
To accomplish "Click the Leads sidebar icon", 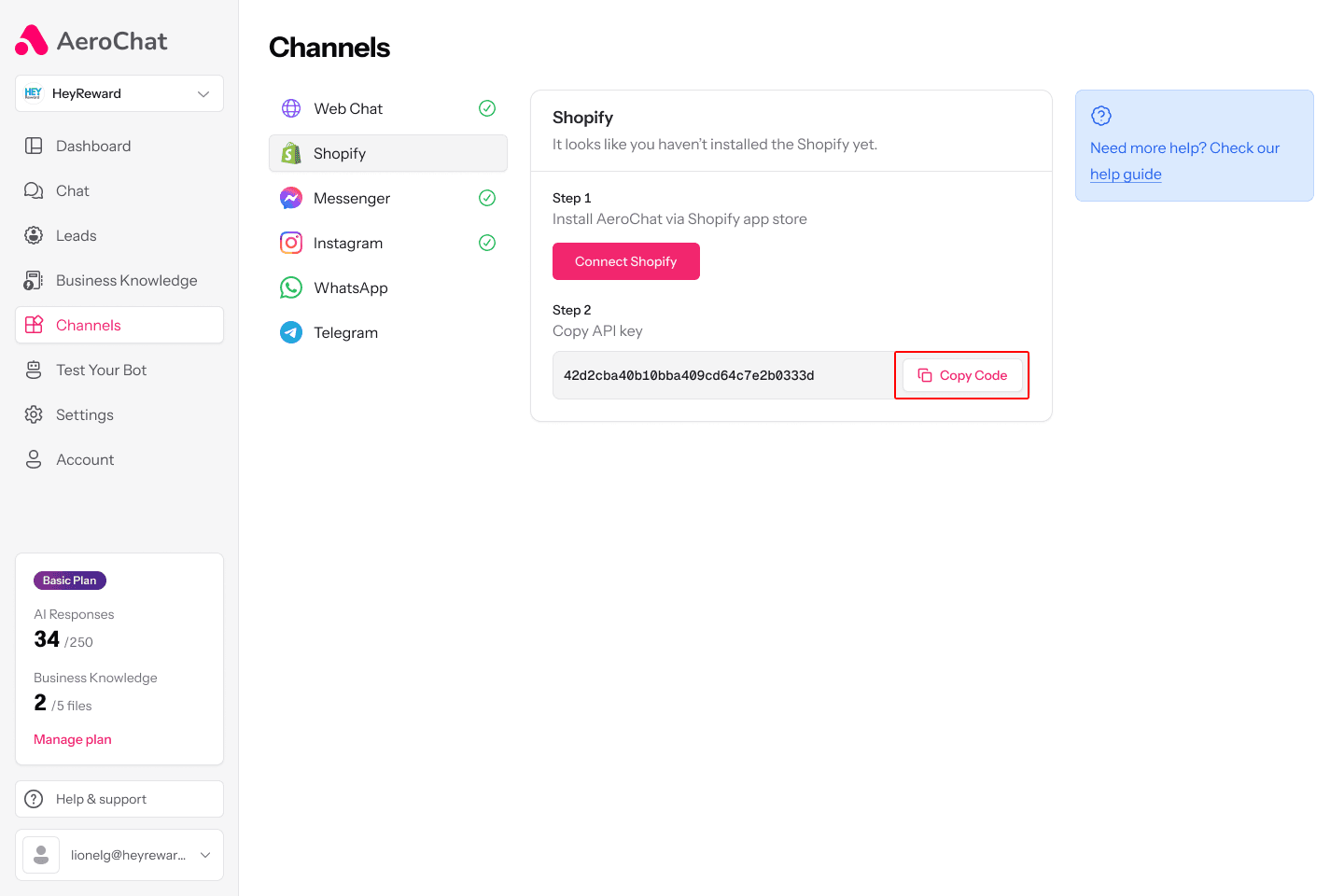I will [34, 235].
